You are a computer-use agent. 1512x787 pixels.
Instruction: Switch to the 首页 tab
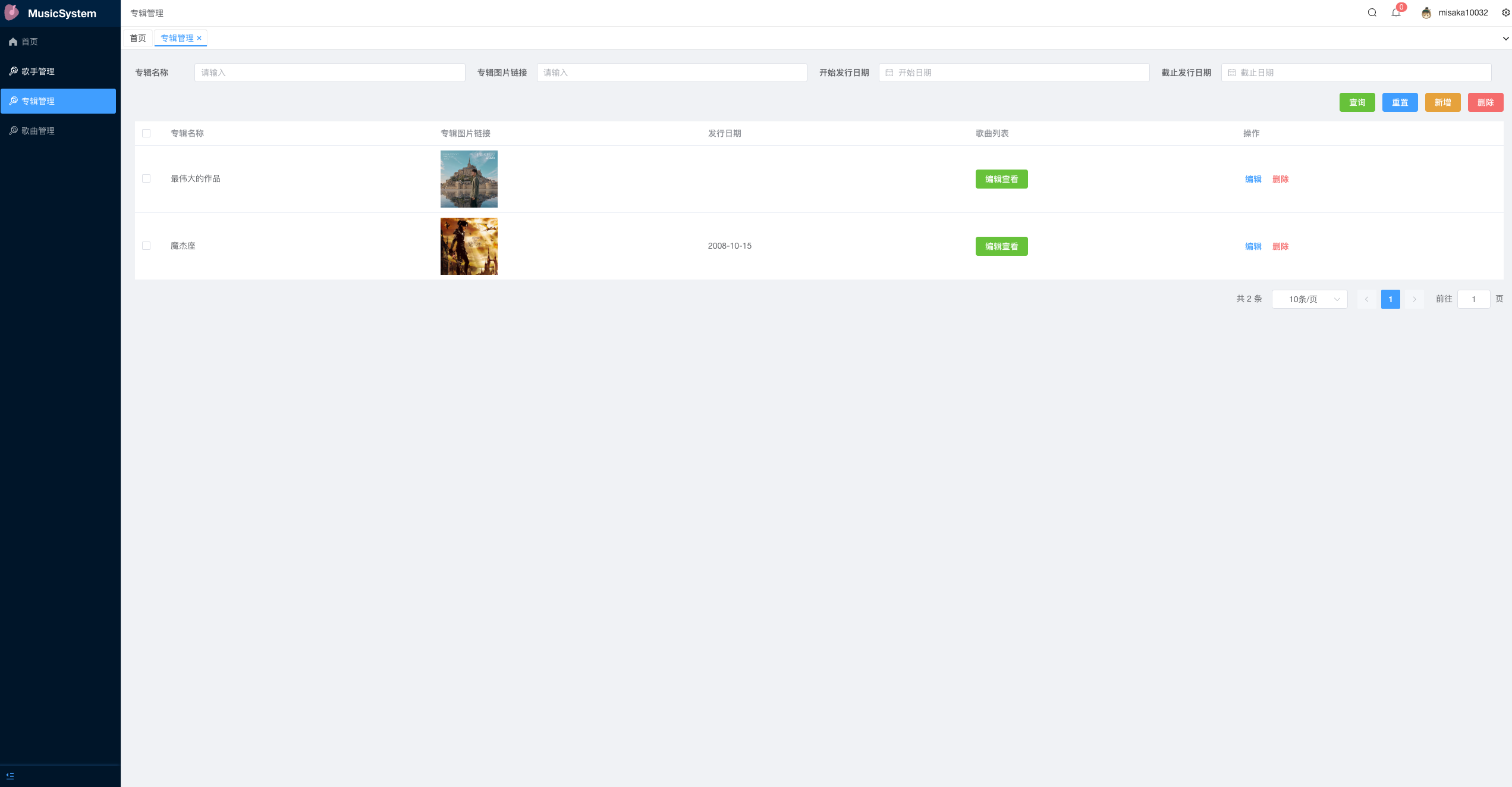coord(138,38)
